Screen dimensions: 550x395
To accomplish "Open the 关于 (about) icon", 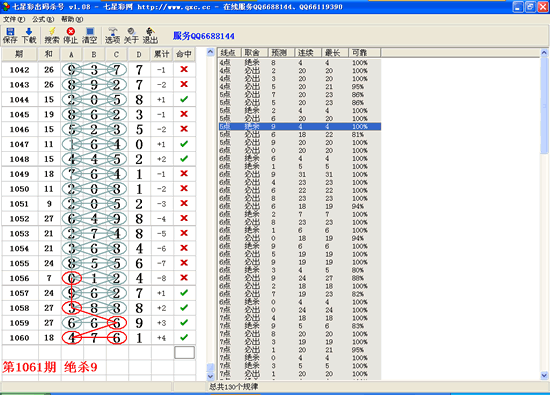I will pos(131,35).
